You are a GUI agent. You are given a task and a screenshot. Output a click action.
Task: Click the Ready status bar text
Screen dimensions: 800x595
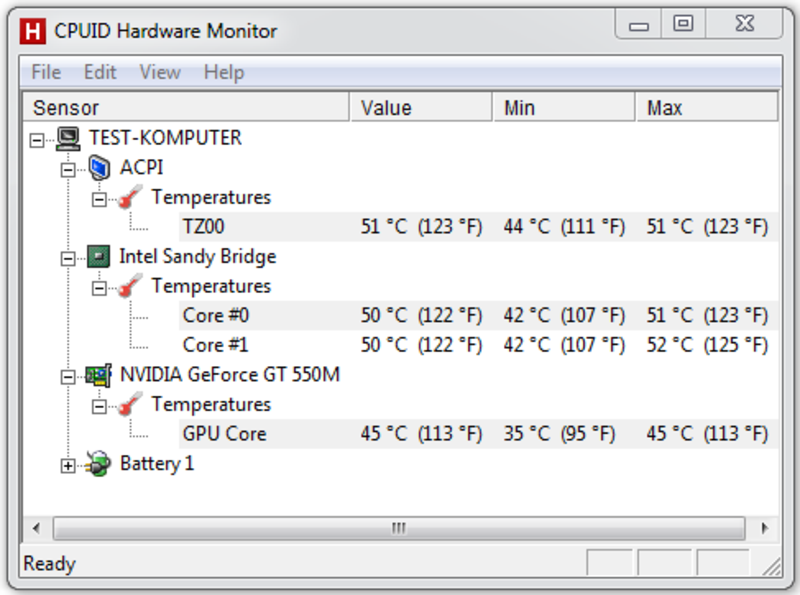coord(49,564)
